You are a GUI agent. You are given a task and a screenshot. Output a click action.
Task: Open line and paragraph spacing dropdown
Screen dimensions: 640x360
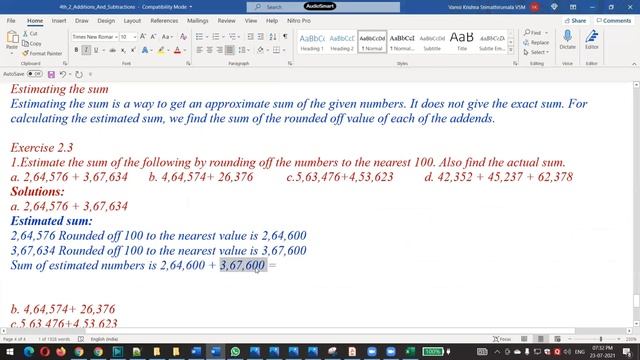pyautogui.click(x=244, y=50)
